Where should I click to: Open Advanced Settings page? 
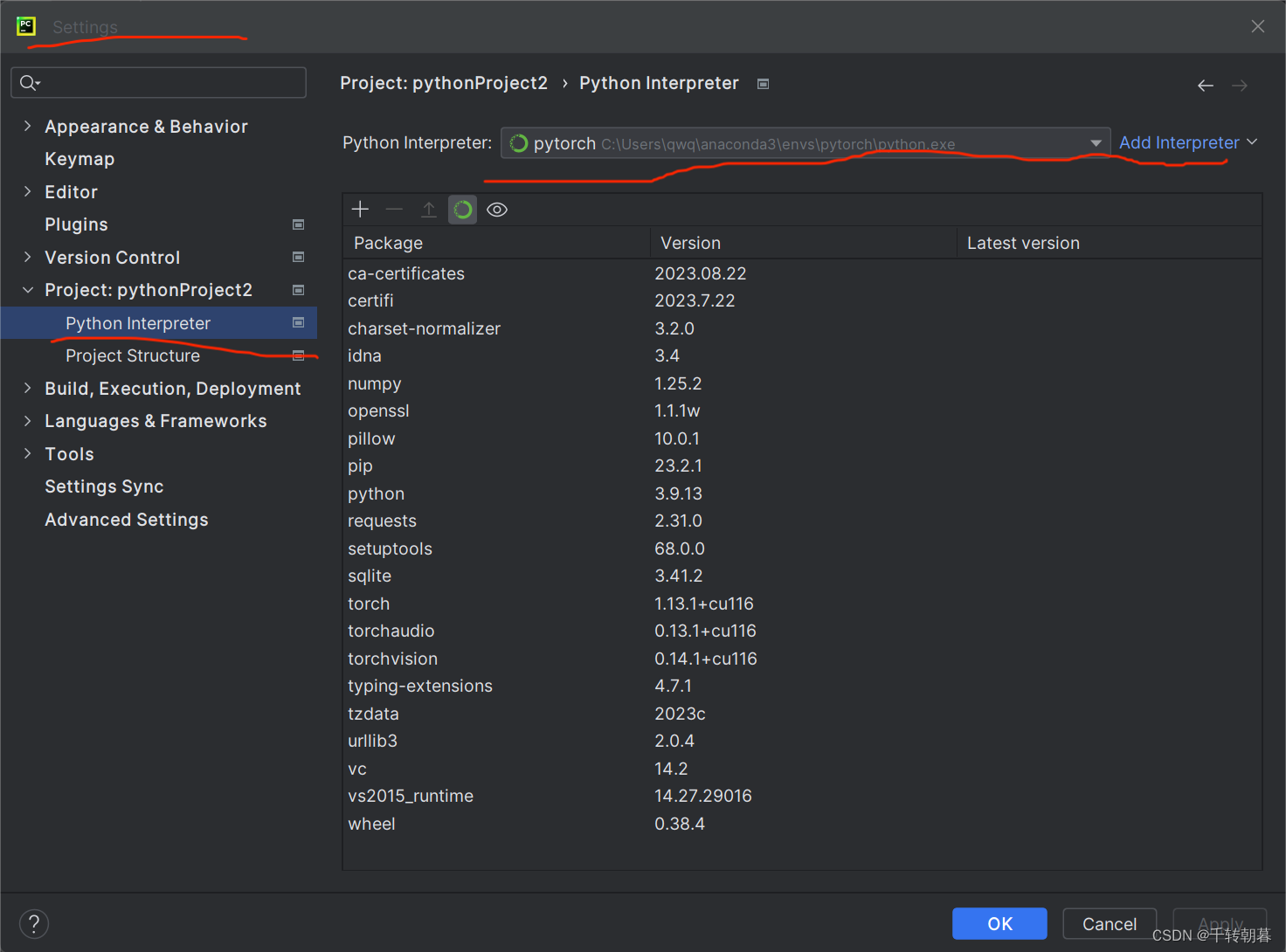point(127,520)
